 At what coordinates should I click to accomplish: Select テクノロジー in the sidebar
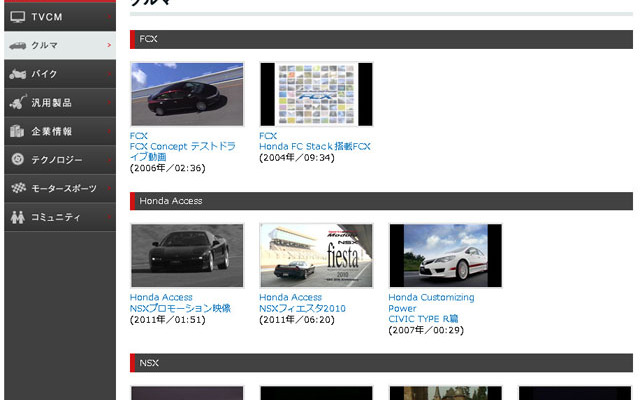tap(60, 160)
